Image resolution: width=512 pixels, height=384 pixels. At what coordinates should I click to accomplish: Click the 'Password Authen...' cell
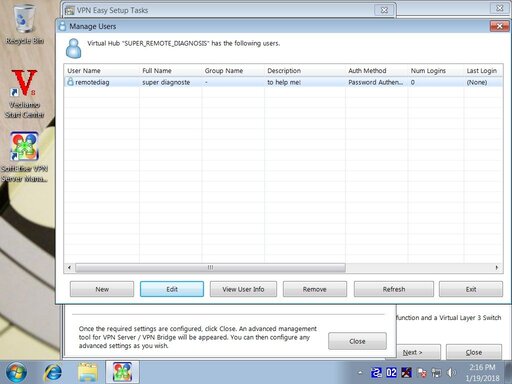[x=375, y=82]
